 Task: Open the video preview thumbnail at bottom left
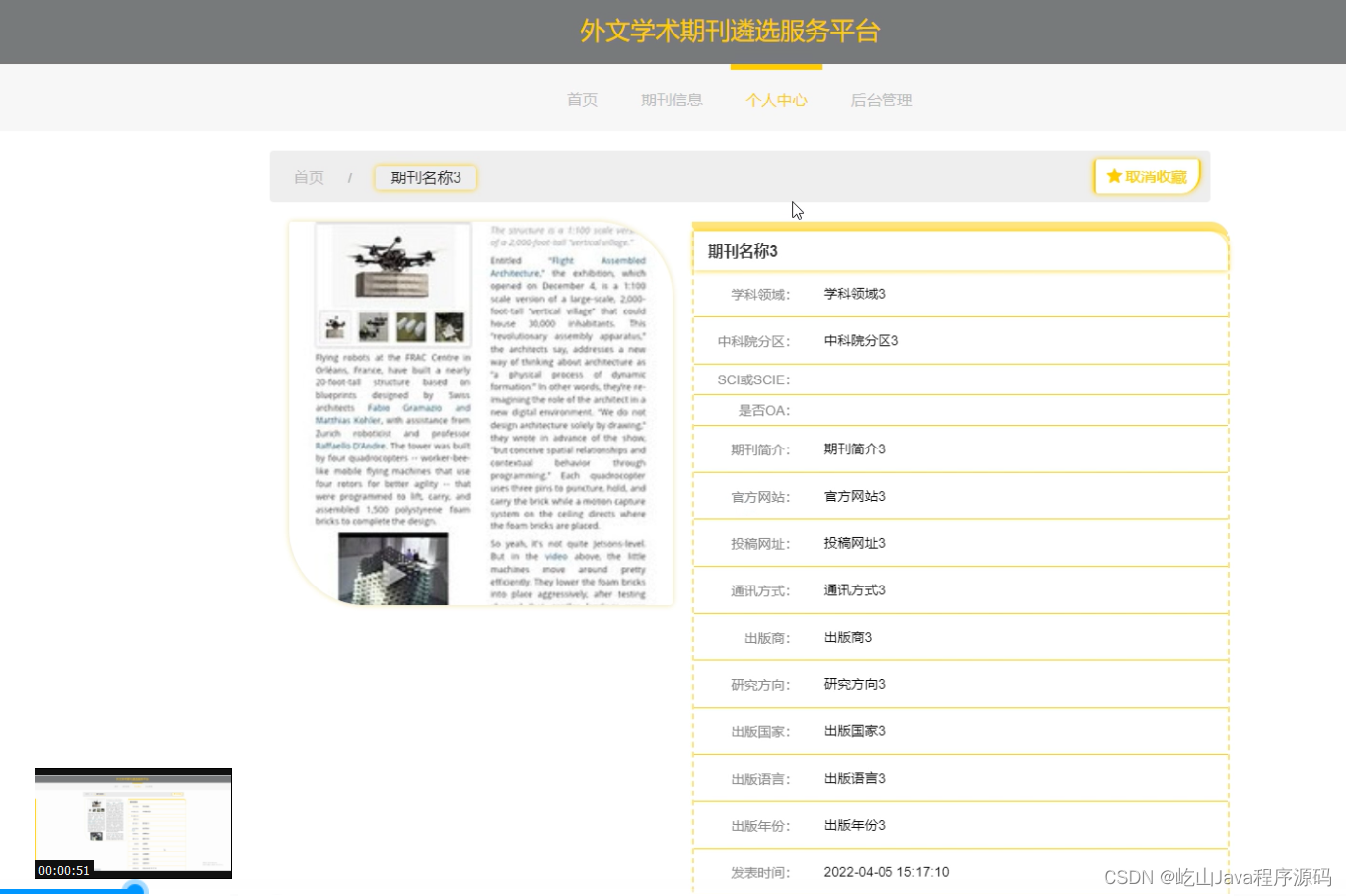(x=133, y=823)
